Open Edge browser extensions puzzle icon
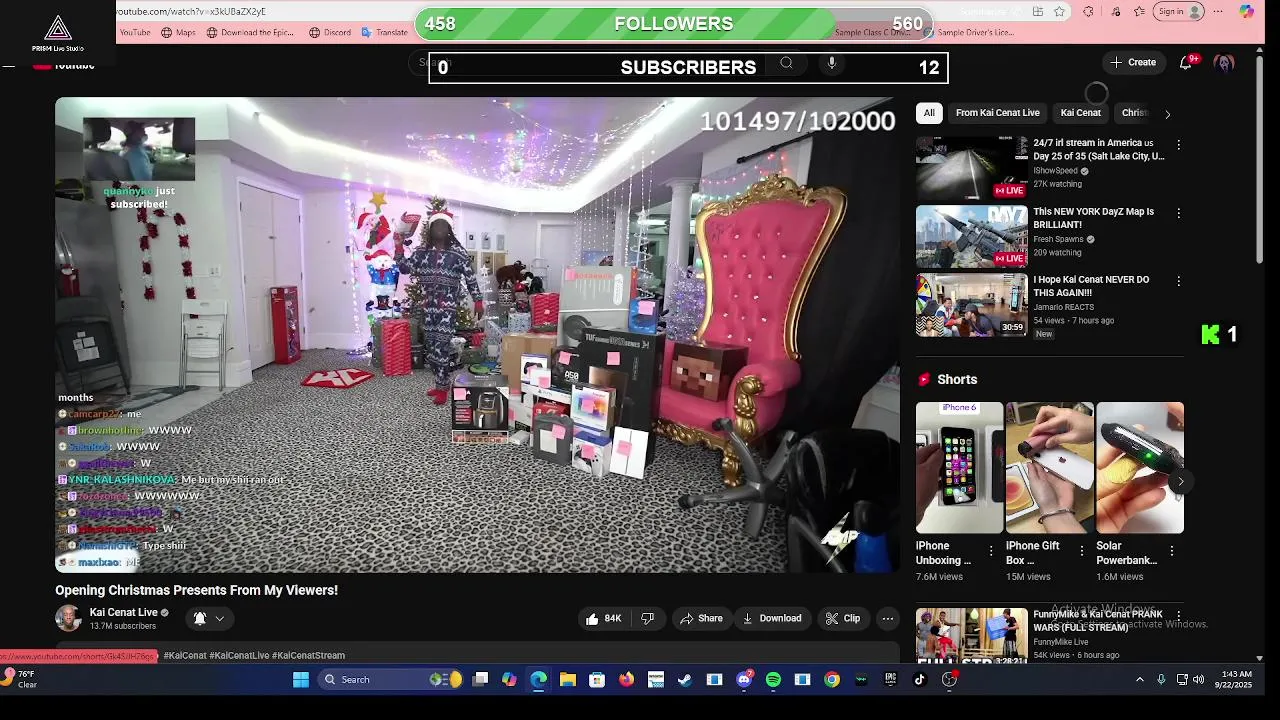This screenshot has width=1280, height=720. 1088,11
